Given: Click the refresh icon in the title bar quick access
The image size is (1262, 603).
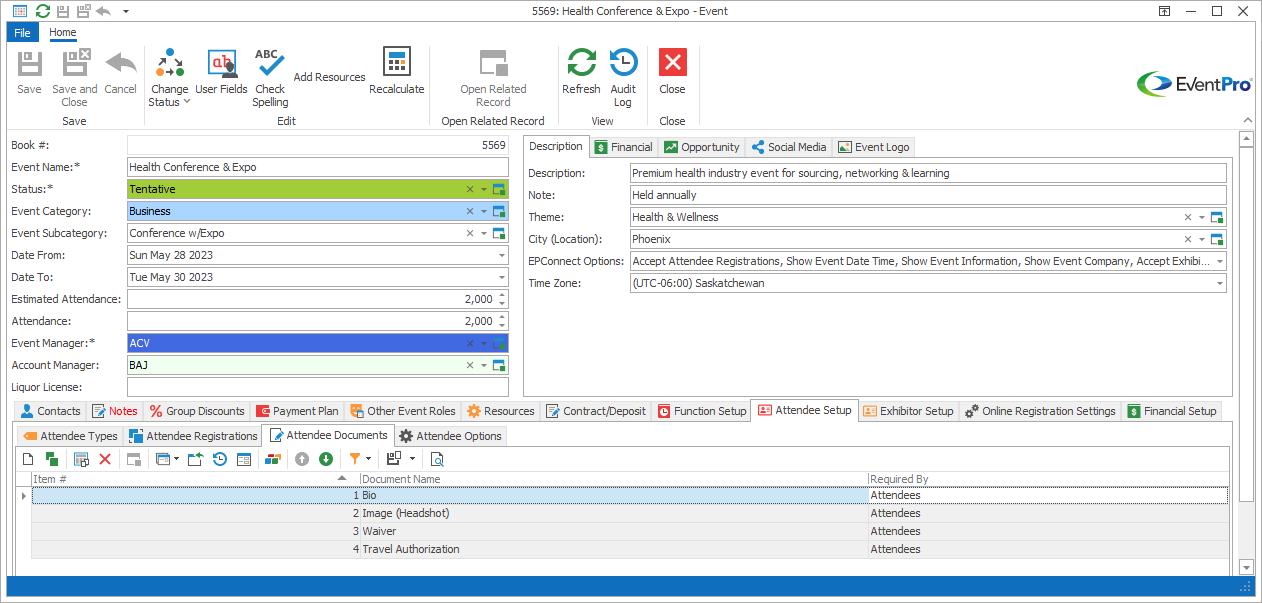Looking at the screenshot, I should (43, 11).
